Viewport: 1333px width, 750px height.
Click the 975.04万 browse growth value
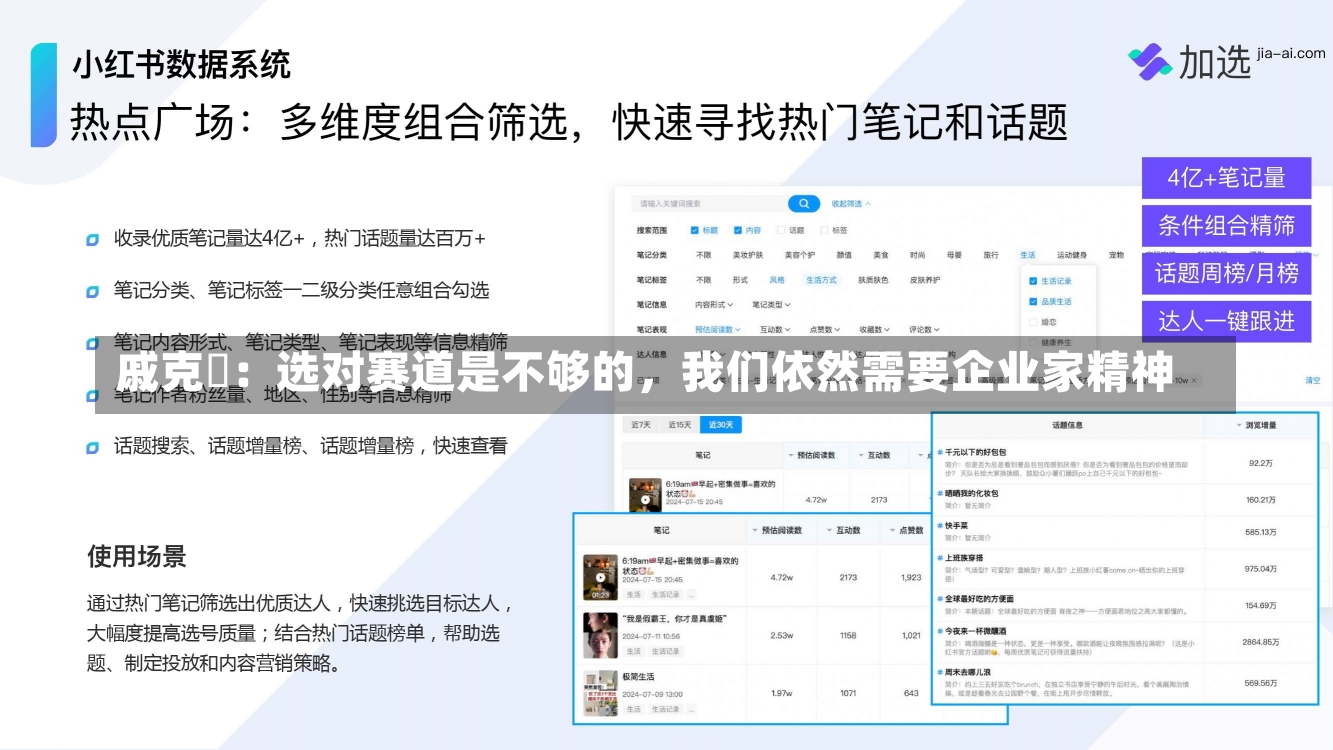click(1259, 569)
